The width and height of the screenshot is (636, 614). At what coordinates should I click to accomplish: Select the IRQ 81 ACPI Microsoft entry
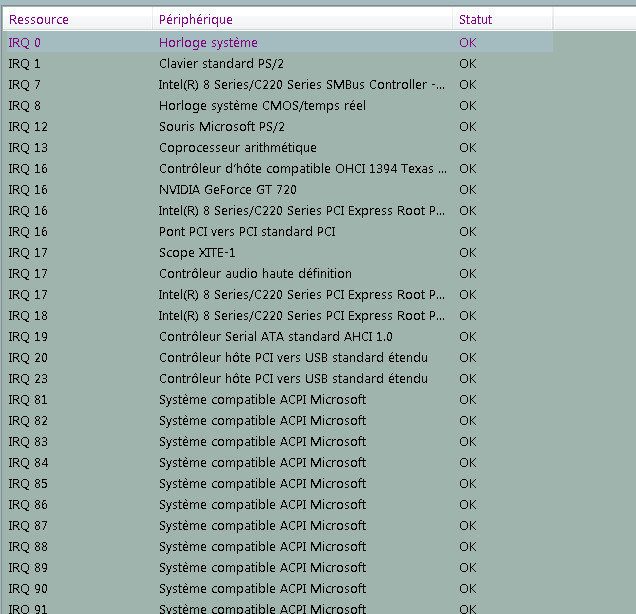click(x=262, y=399)
